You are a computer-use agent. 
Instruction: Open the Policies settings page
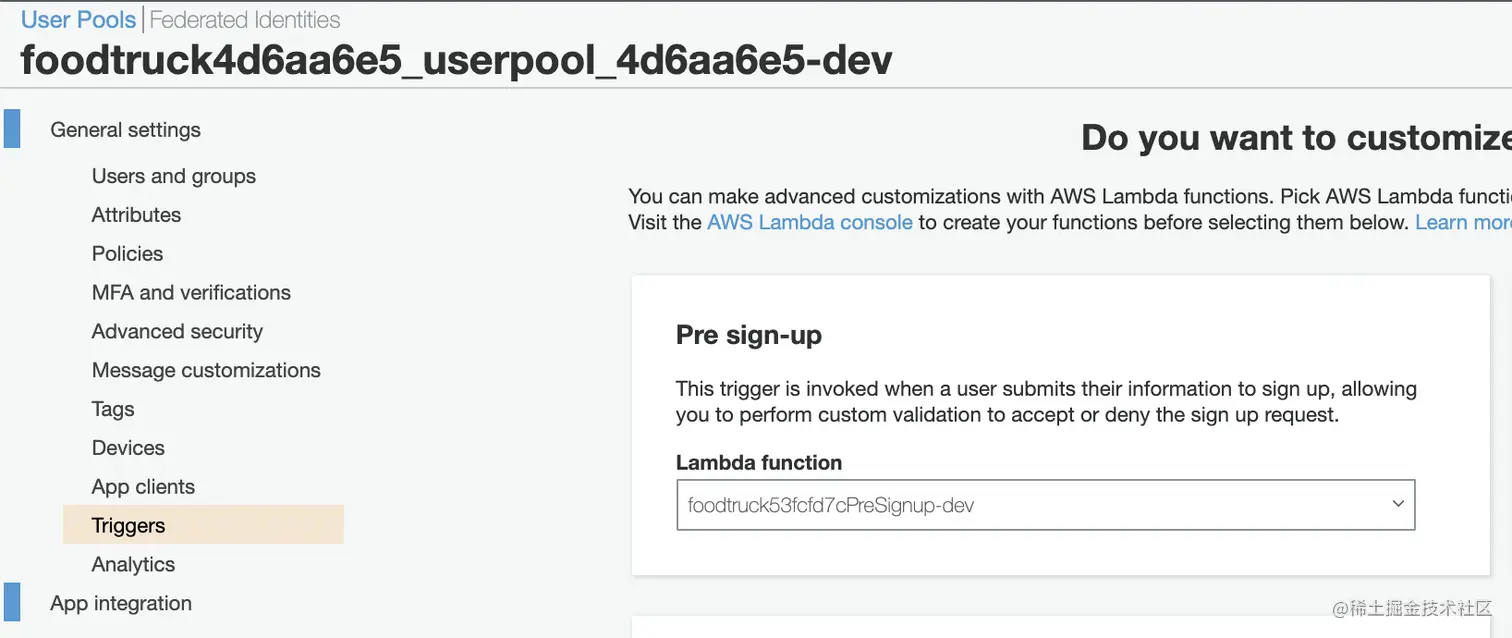click(127, 253)
